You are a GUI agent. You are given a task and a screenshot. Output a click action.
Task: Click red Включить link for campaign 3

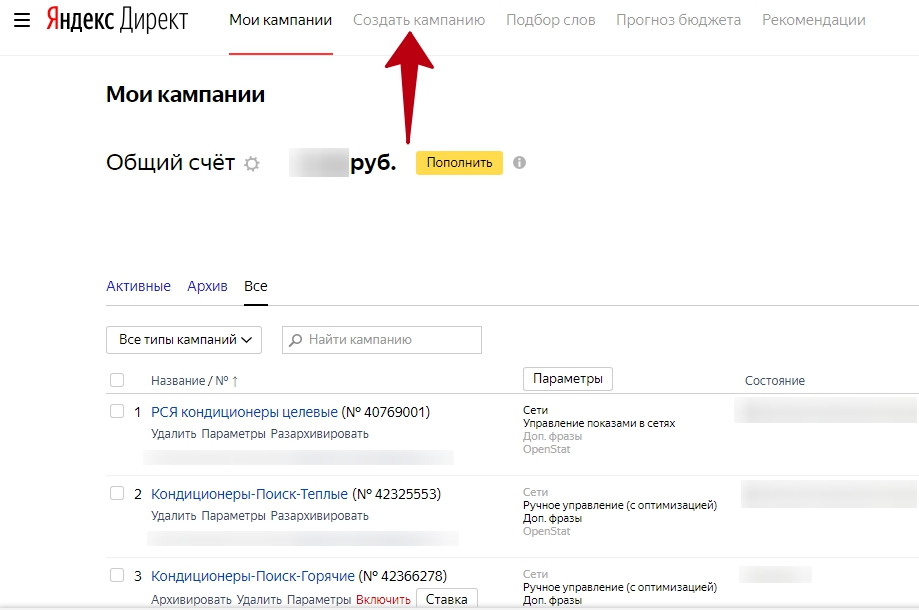383,599
